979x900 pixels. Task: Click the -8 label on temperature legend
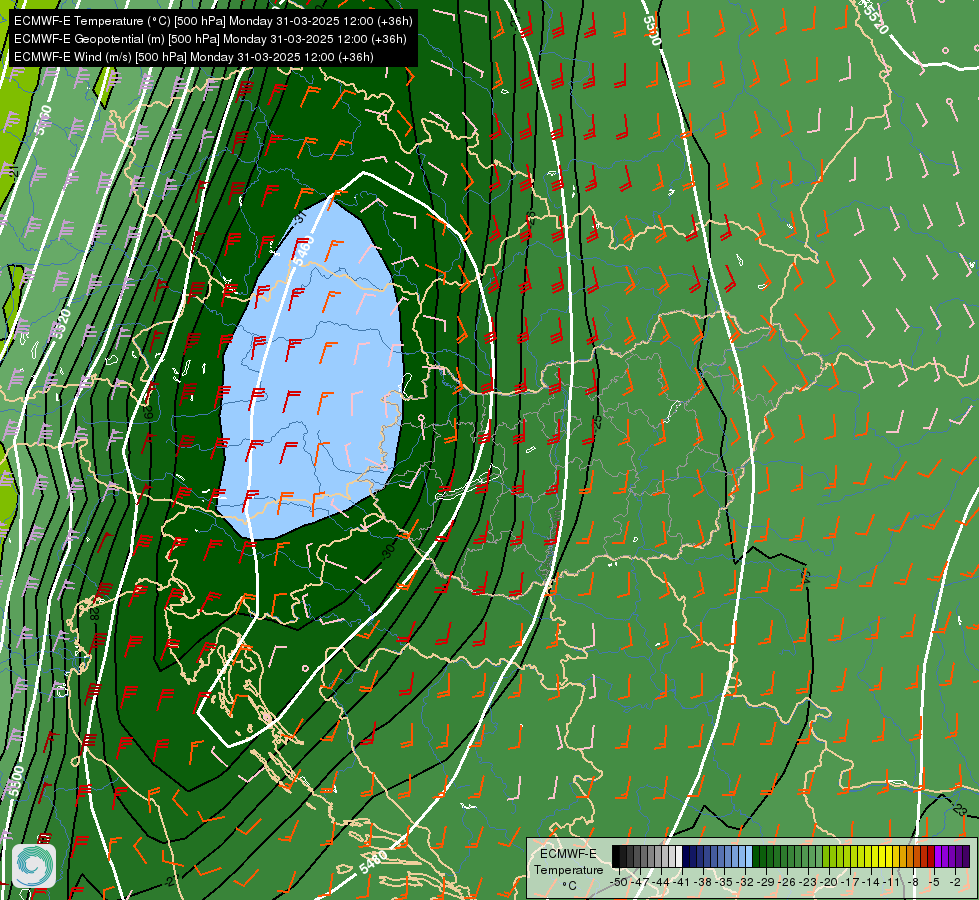pyautogui.click(x=913, y=882)
